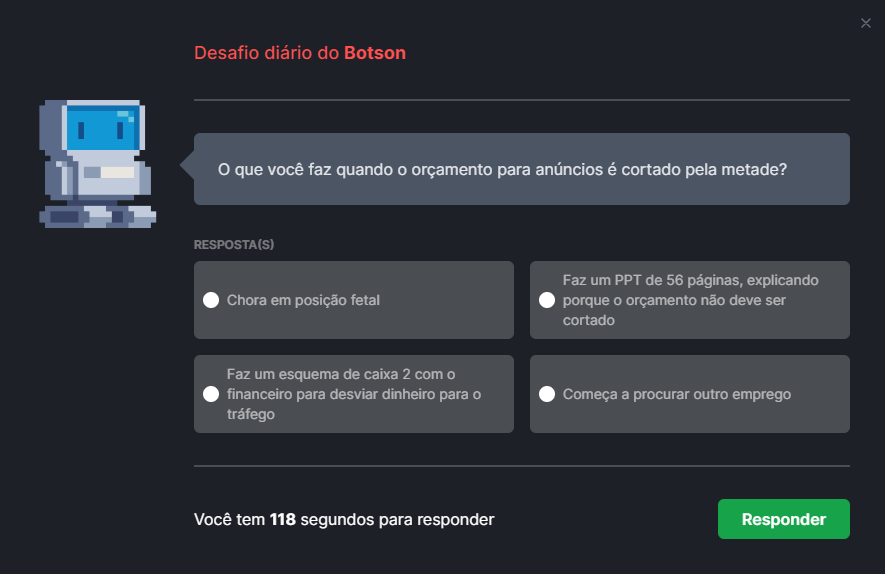Click the Botson pixel robot avatar
Screen dimensions: 885x574
(x=97, y=163)
